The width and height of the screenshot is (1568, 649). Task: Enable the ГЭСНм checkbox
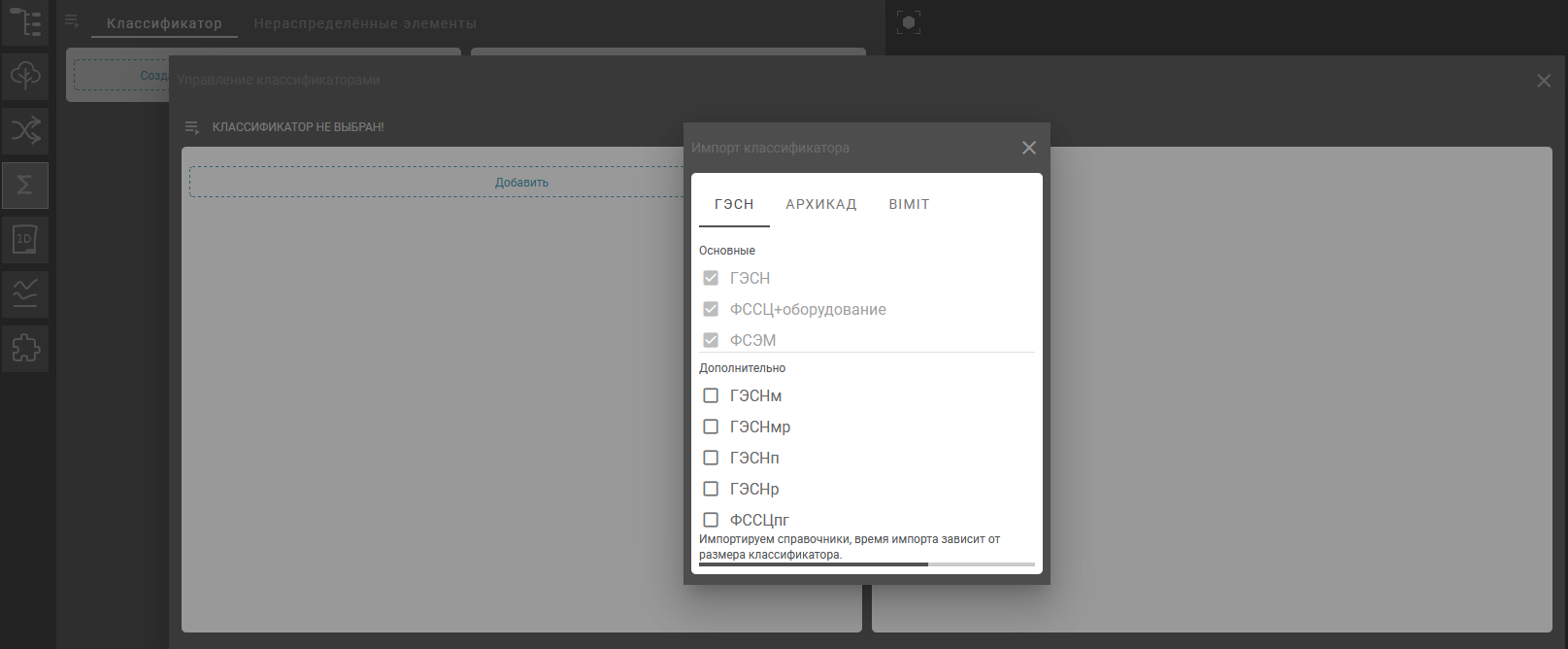(x=711, y=395)
